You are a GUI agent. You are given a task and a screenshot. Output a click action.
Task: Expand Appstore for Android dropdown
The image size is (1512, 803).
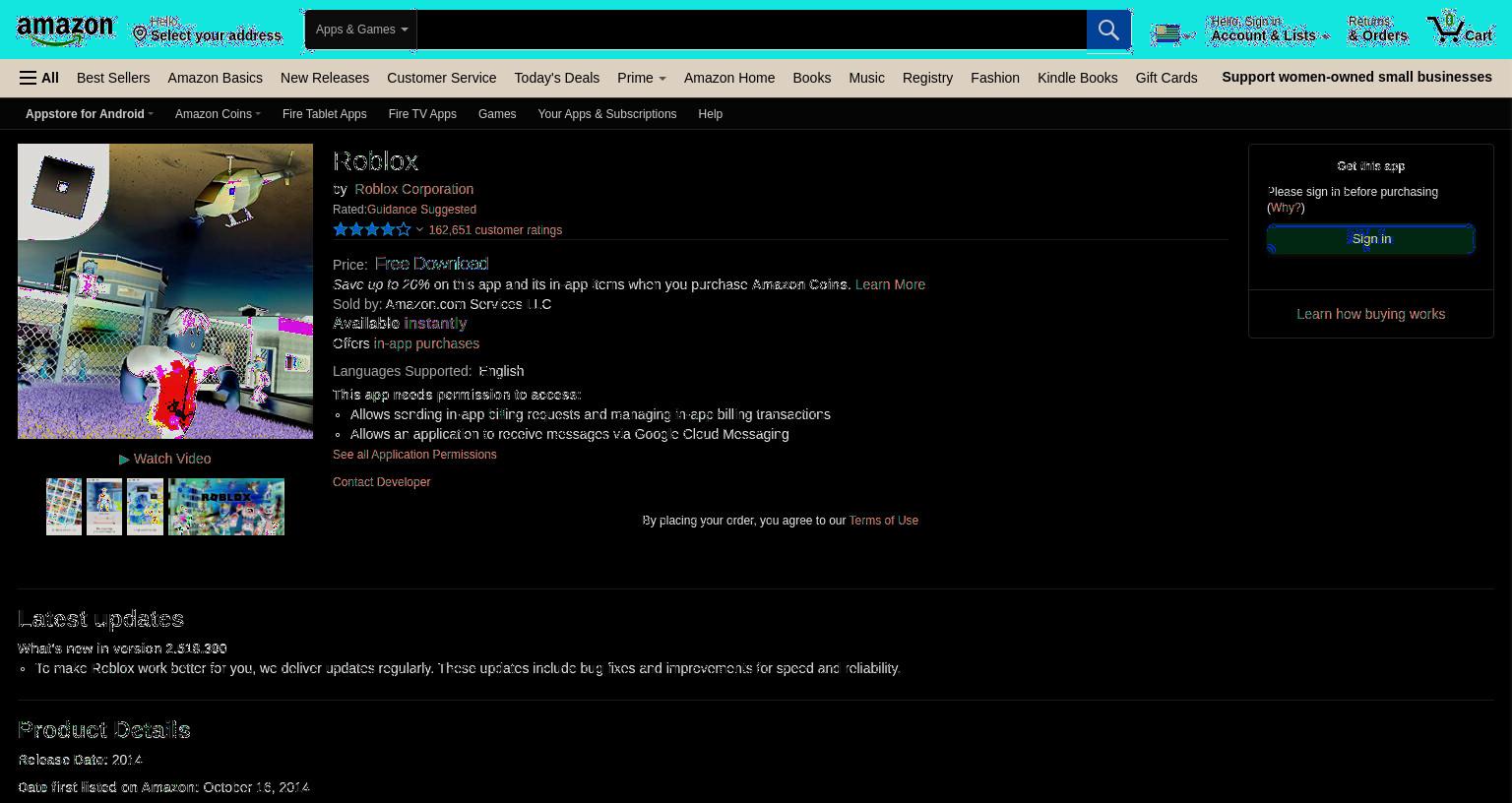click(90, 114)
